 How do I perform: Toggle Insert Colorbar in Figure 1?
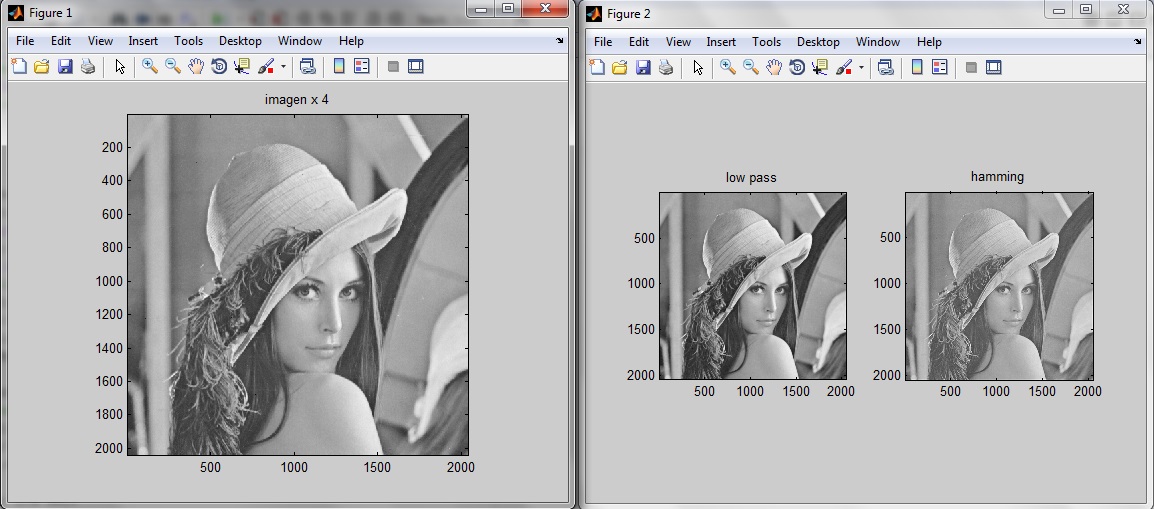pyautogui.click(x=338, y=67)
